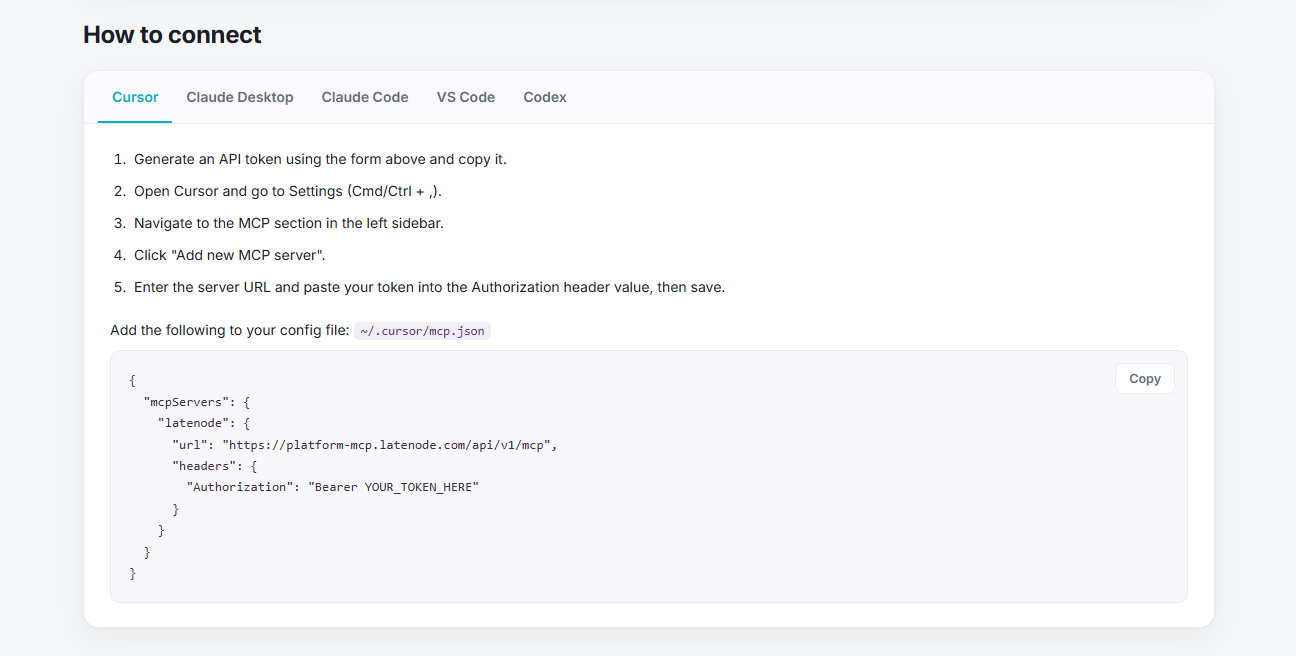Click the platform-mcp.latenode.com URL string

[386, 445]
